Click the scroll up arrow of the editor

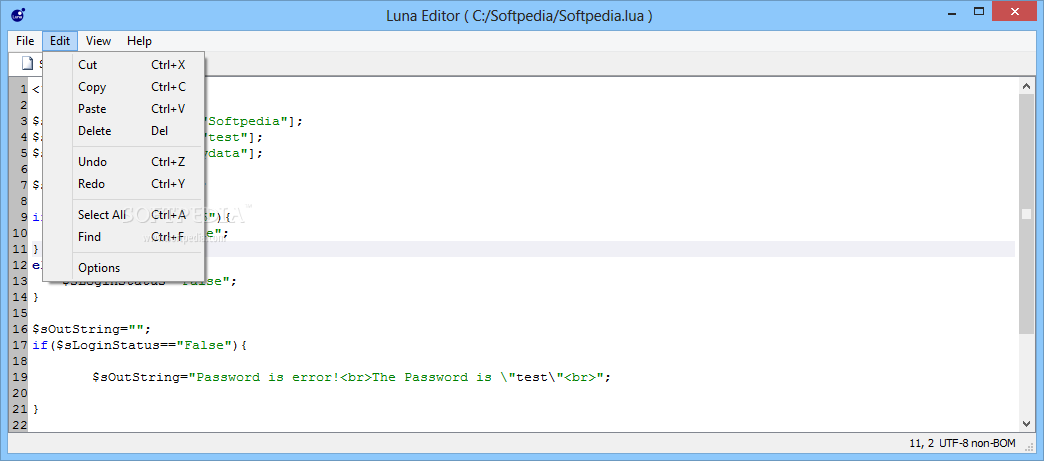pos(1026,85)
